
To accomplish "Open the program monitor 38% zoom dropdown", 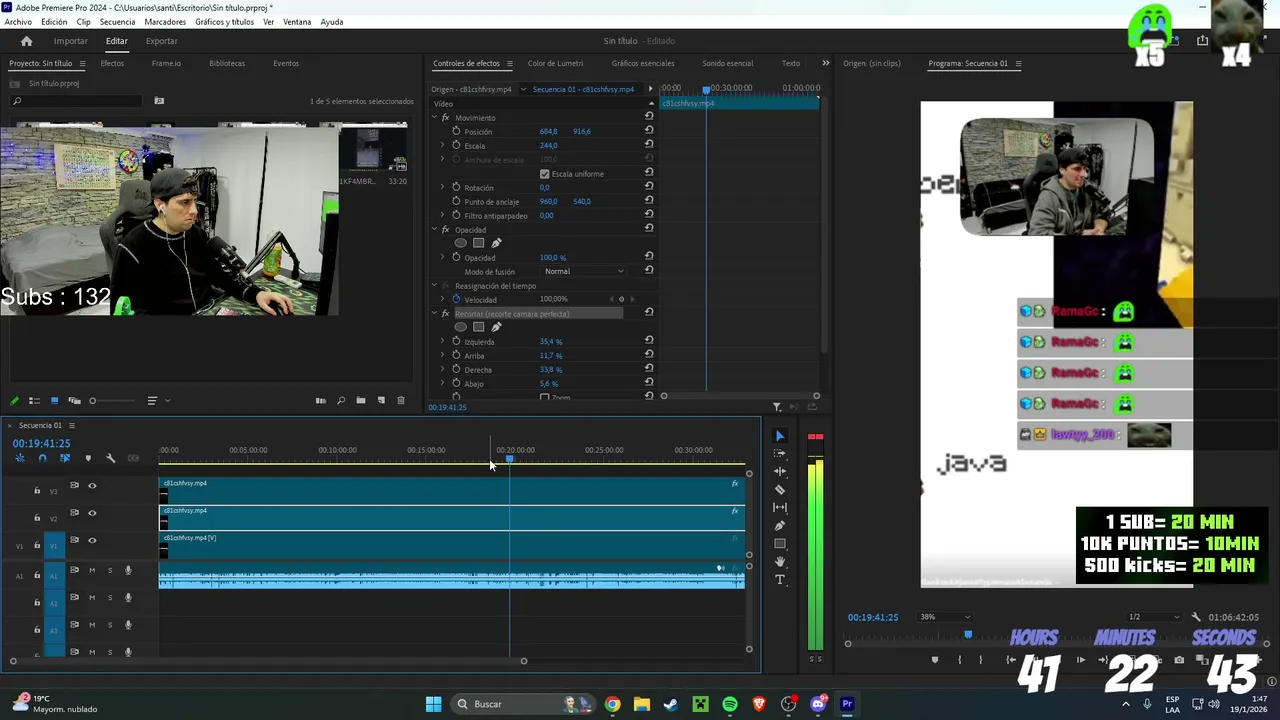I will pos(944,617).
